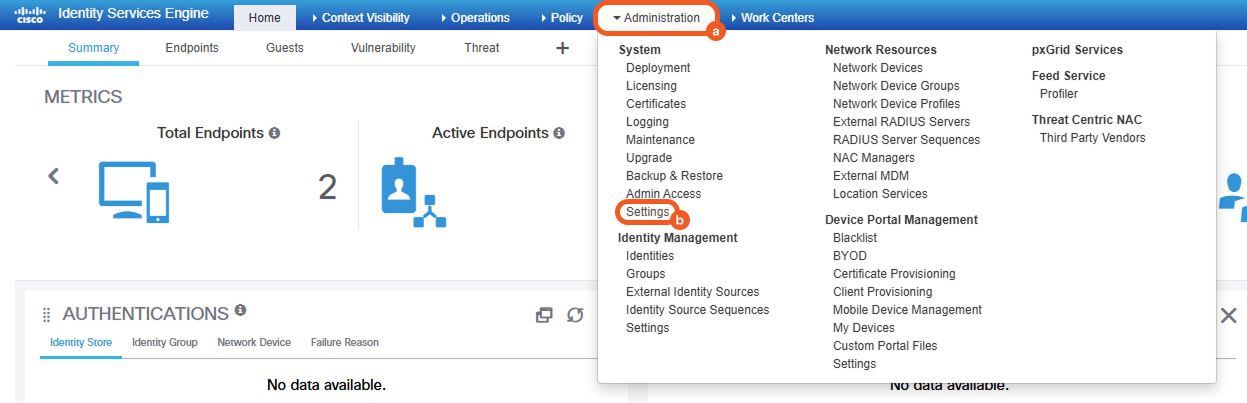This screenshot has height=403, width=1247.
Task: Click the previous metrics arrow
Action: (54, 176)
